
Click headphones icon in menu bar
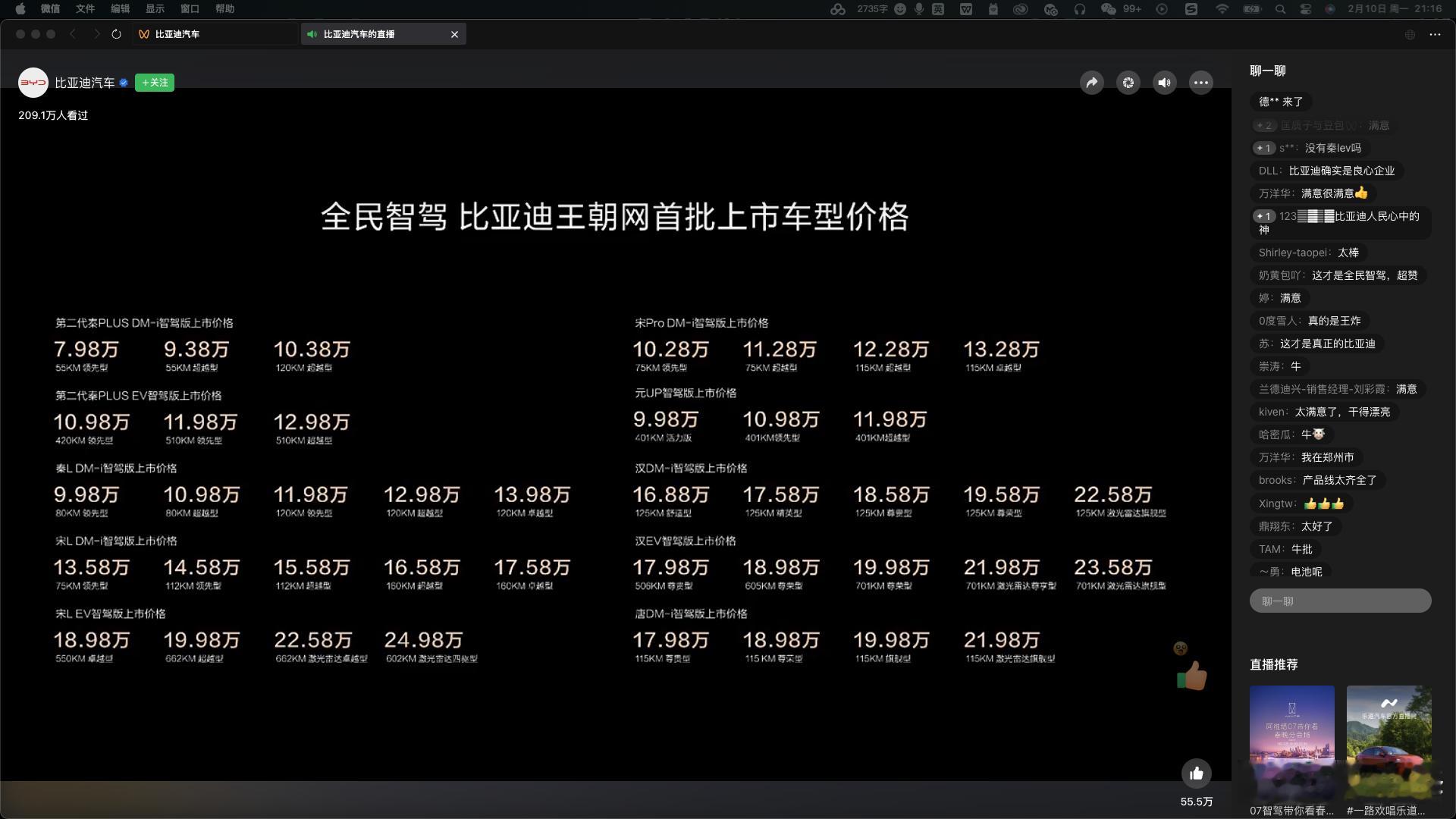click(x=1080, y=9)
